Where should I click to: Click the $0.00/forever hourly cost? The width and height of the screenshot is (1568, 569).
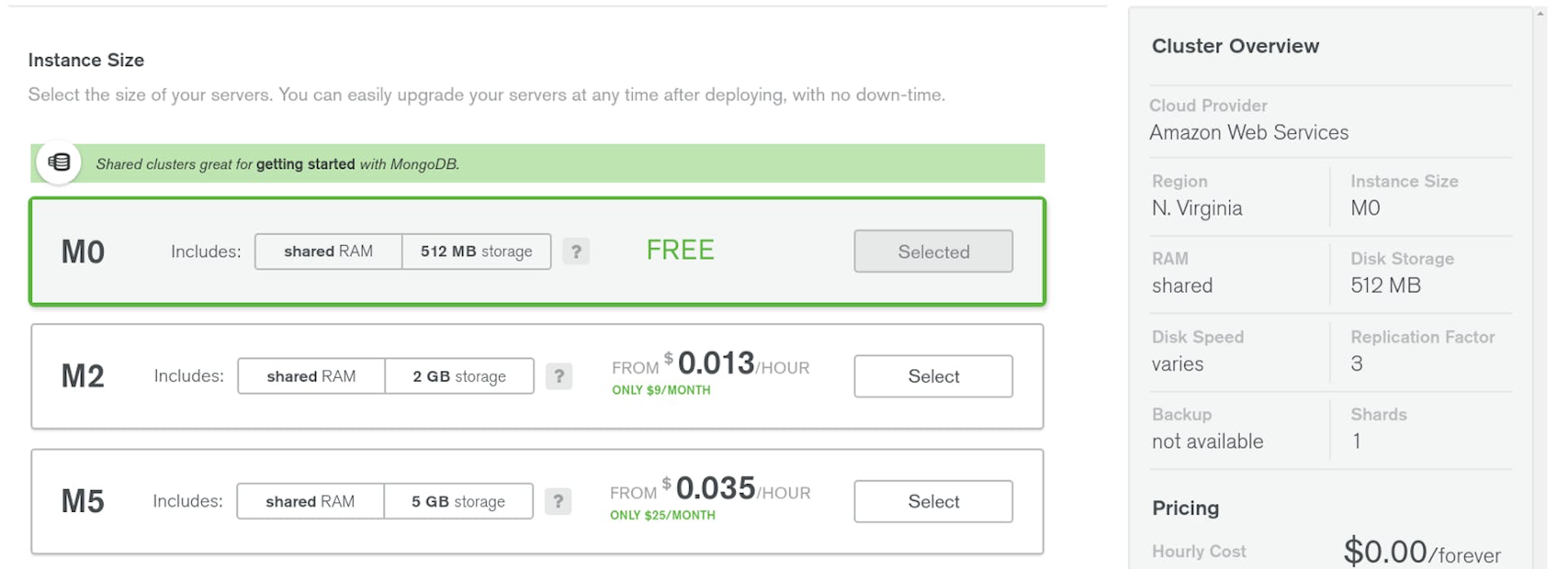tap(1422, 553)
